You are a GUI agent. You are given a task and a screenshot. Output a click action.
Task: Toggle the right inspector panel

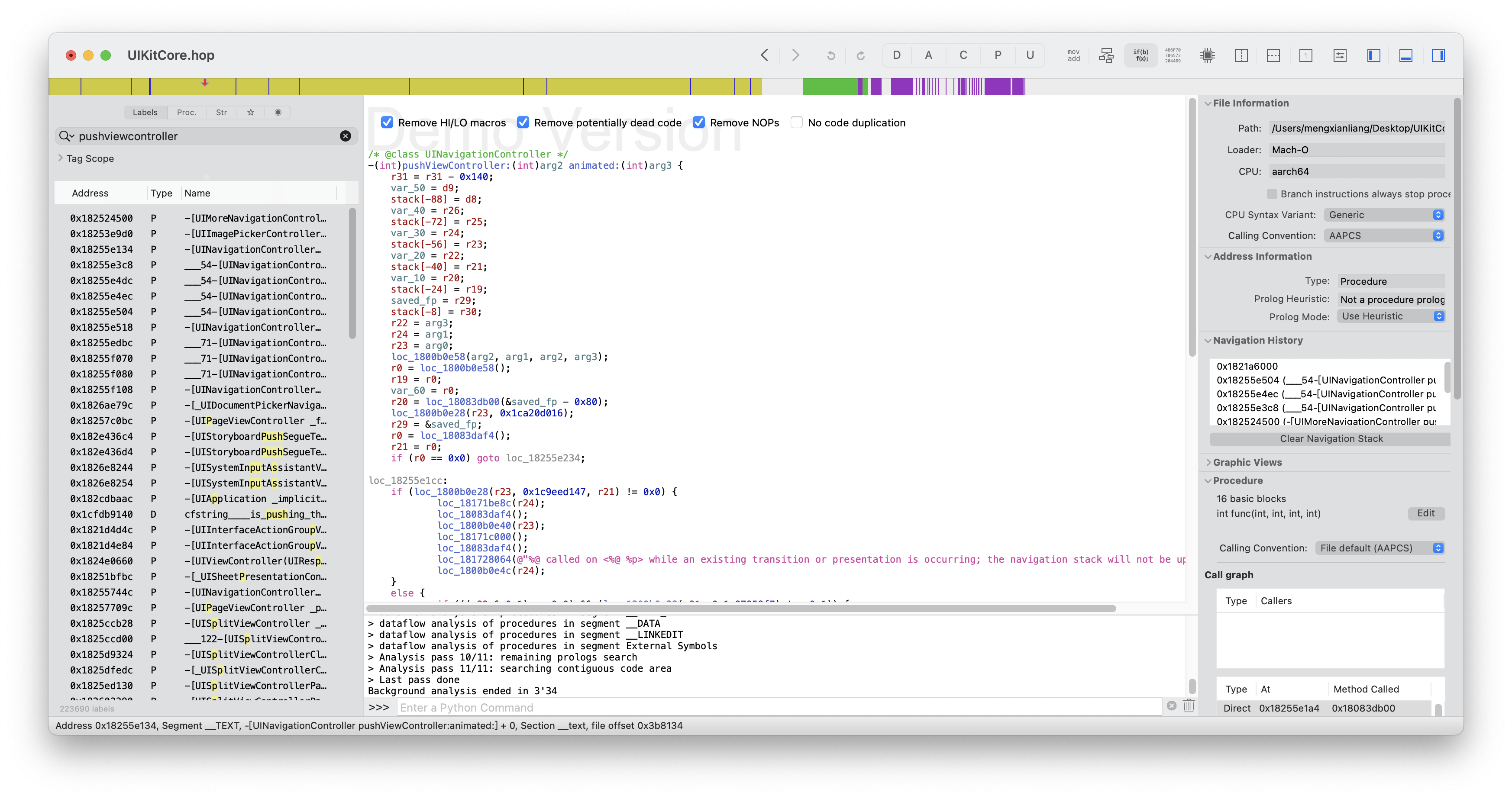point(1438,55)
